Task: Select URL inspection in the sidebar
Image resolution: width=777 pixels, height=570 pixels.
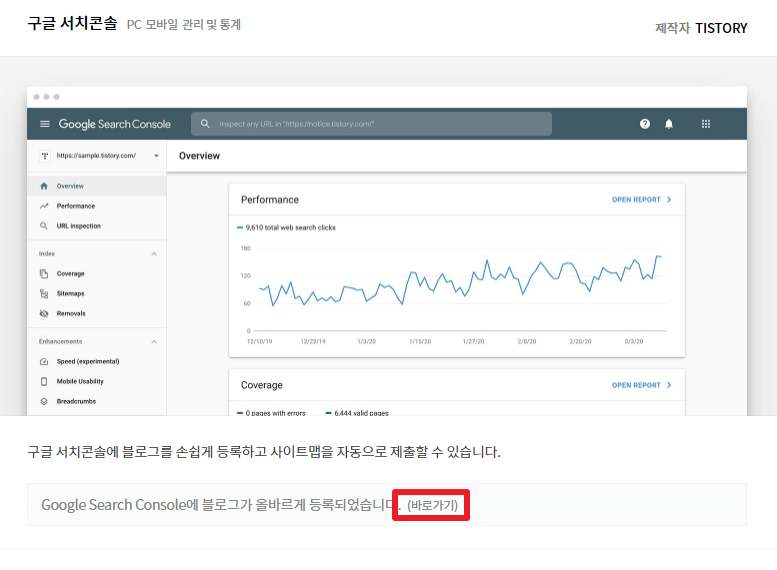Action: (97, 226)
